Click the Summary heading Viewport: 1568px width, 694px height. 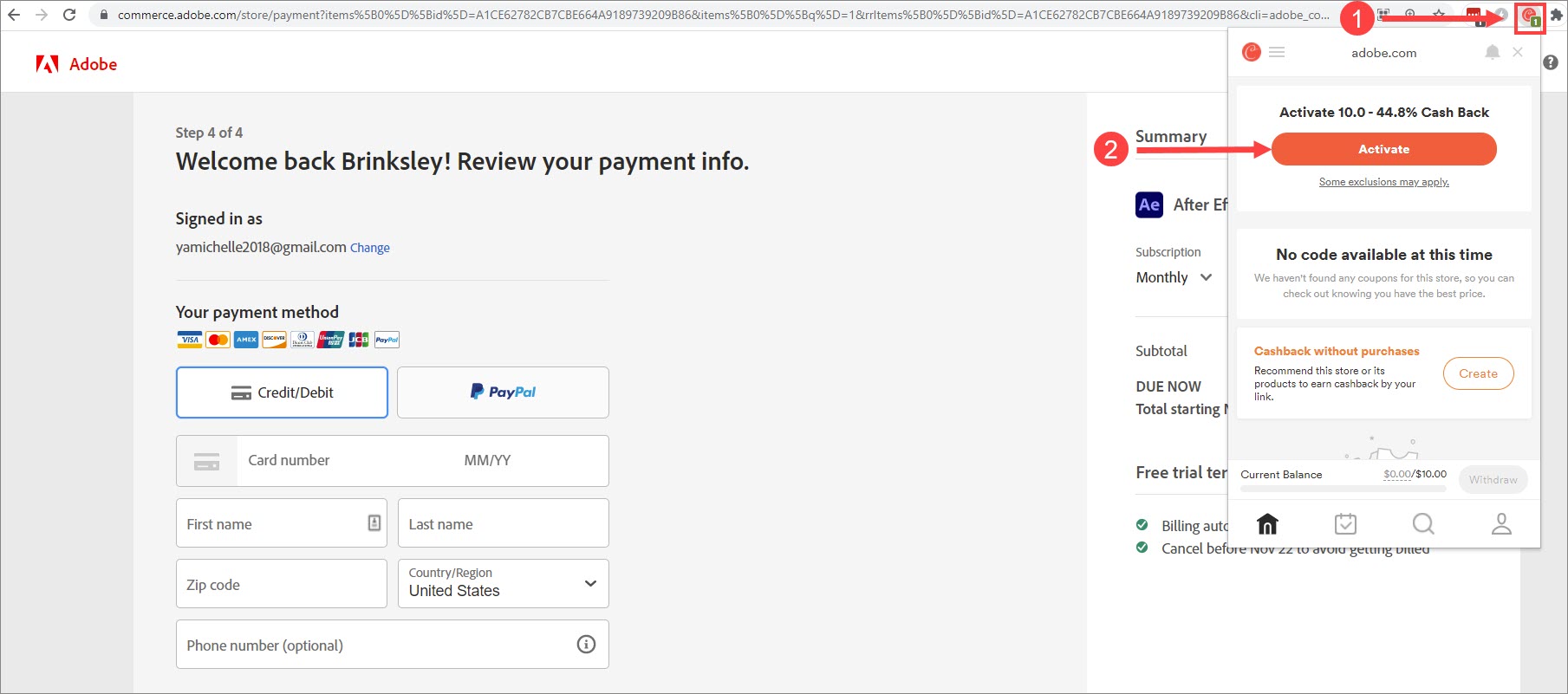[1171, 136]
